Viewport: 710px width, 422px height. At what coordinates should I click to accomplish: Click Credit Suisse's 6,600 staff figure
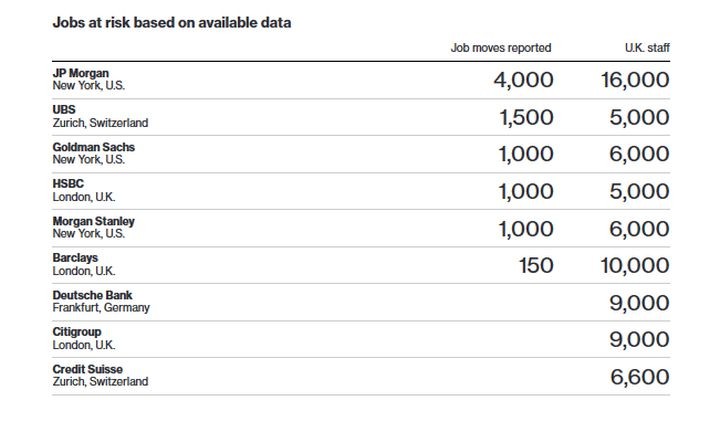[640, 377]
